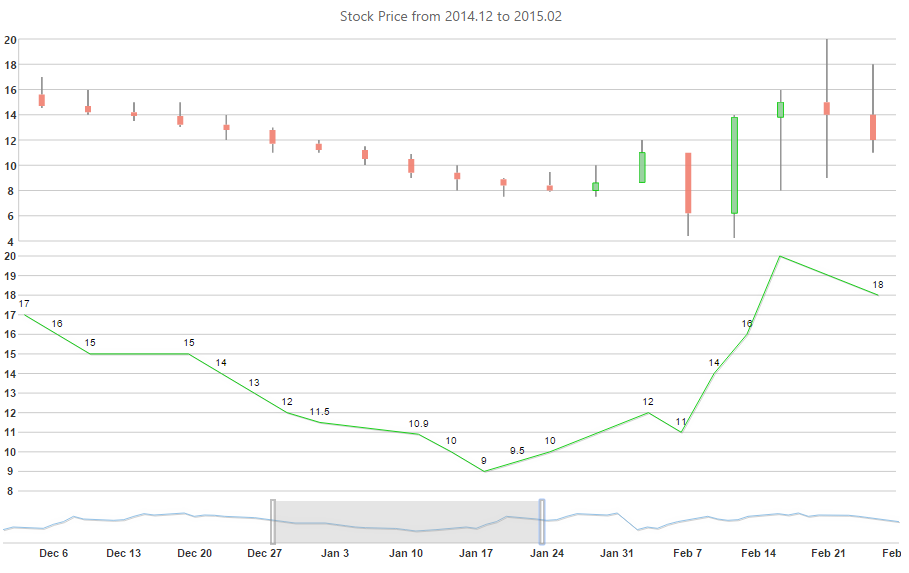The image size is (909, 573).
Task: Click the 'Jan 17' date axis label
Action: click(x=476, y=553)
